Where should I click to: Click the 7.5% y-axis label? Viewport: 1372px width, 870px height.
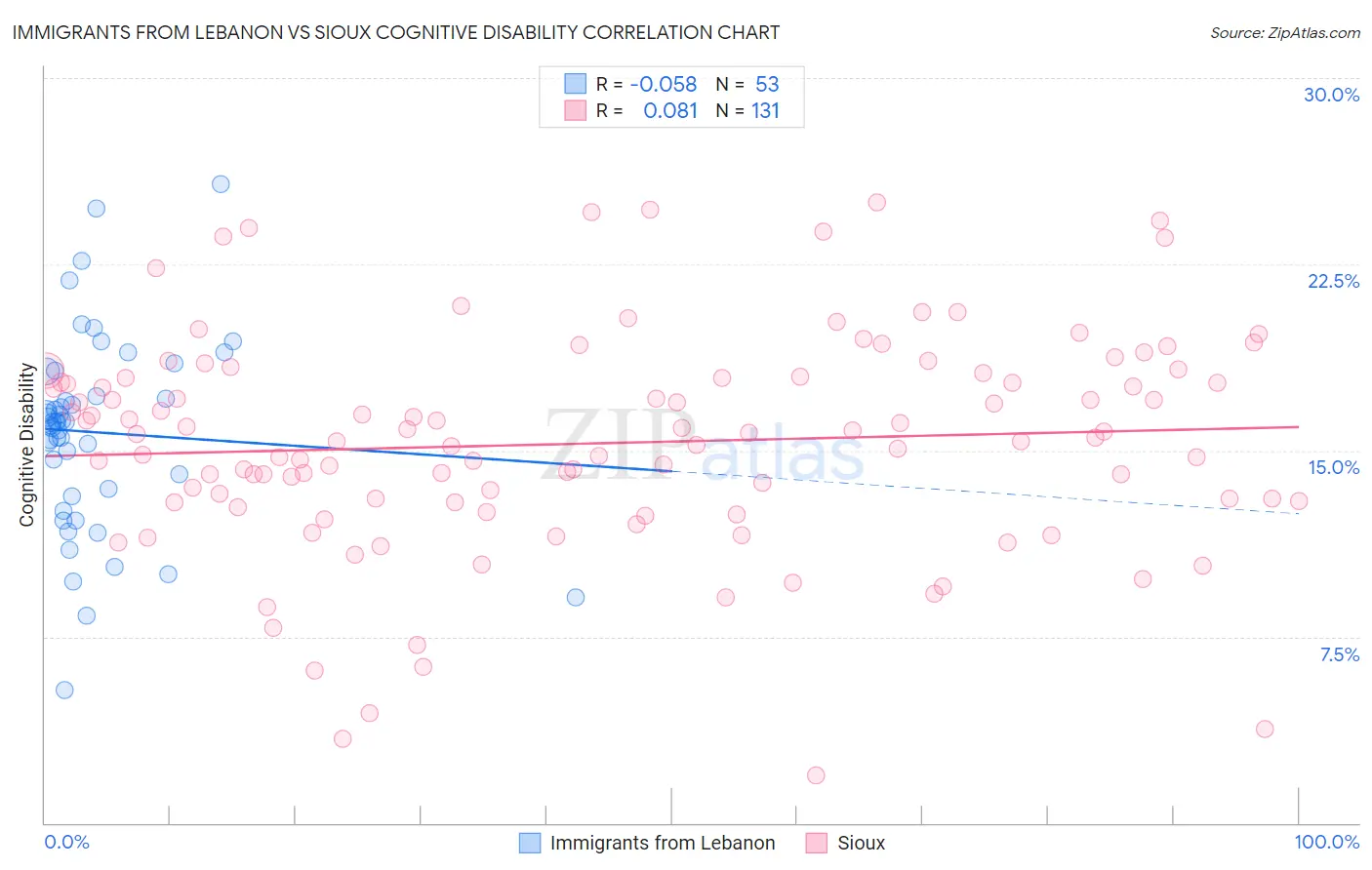pos(1339,654)
